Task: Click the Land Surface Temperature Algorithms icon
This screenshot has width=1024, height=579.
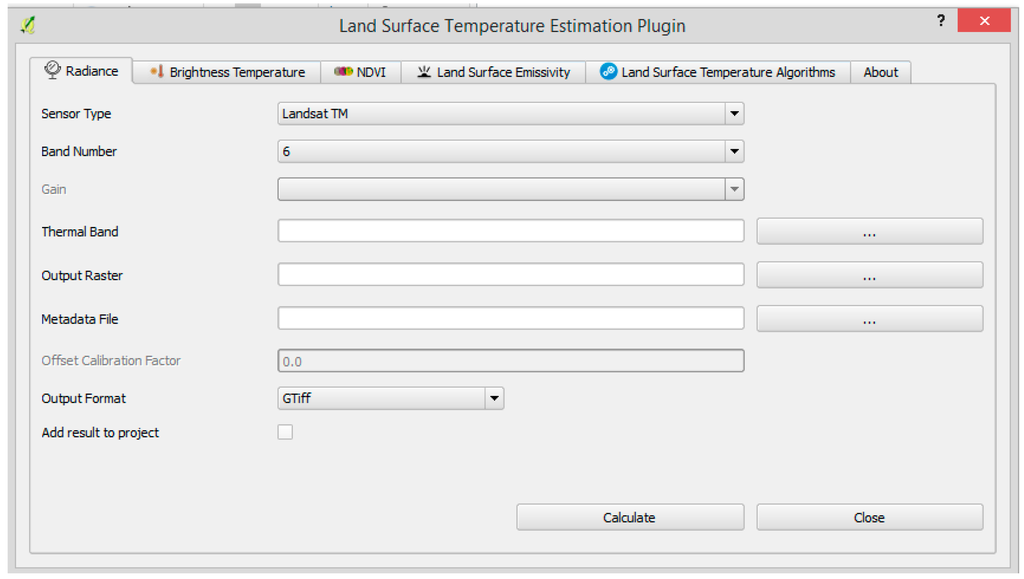Action: 608,72
